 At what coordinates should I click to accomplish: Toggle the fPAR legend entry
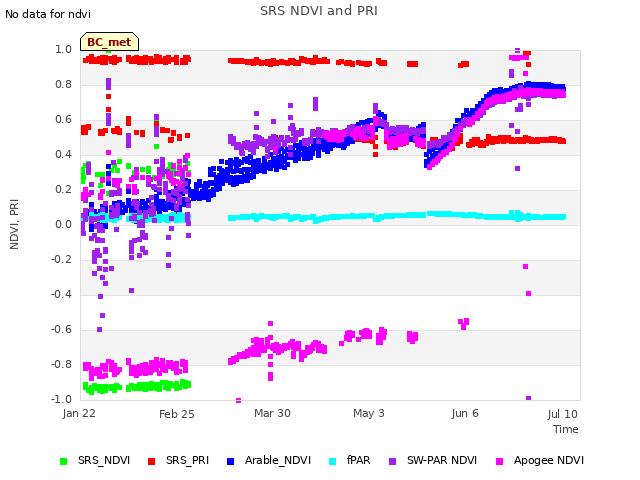point(350,460)
